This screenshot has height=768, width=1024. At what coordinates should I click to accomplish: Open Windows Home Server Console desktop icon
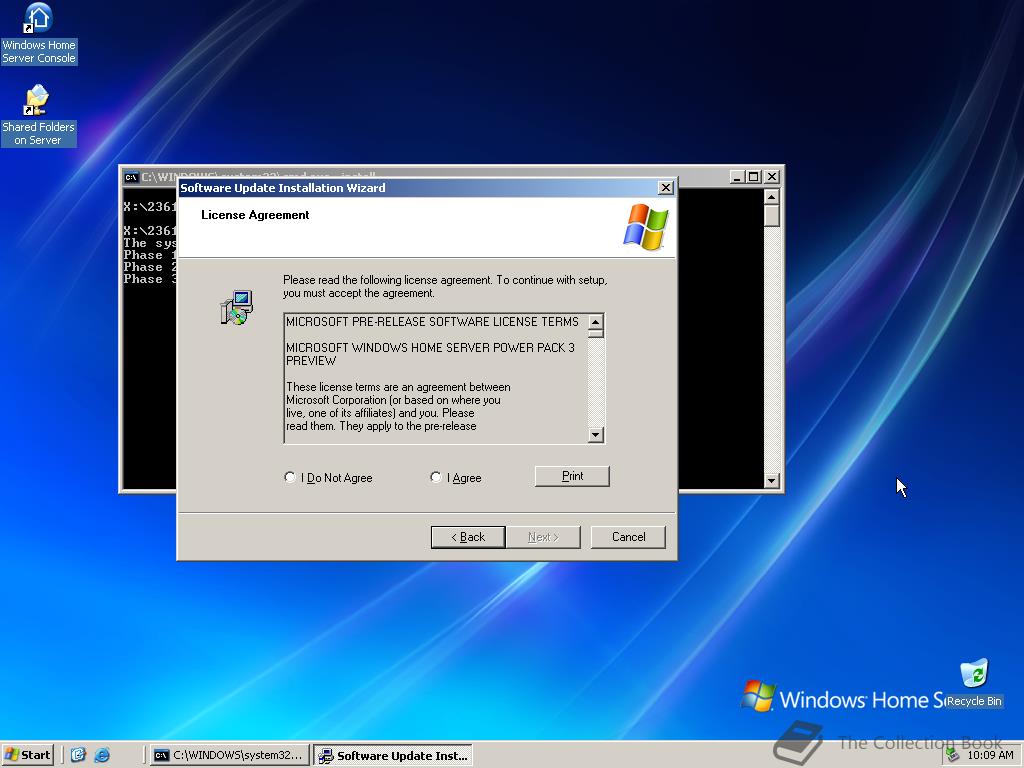[39, 33]
